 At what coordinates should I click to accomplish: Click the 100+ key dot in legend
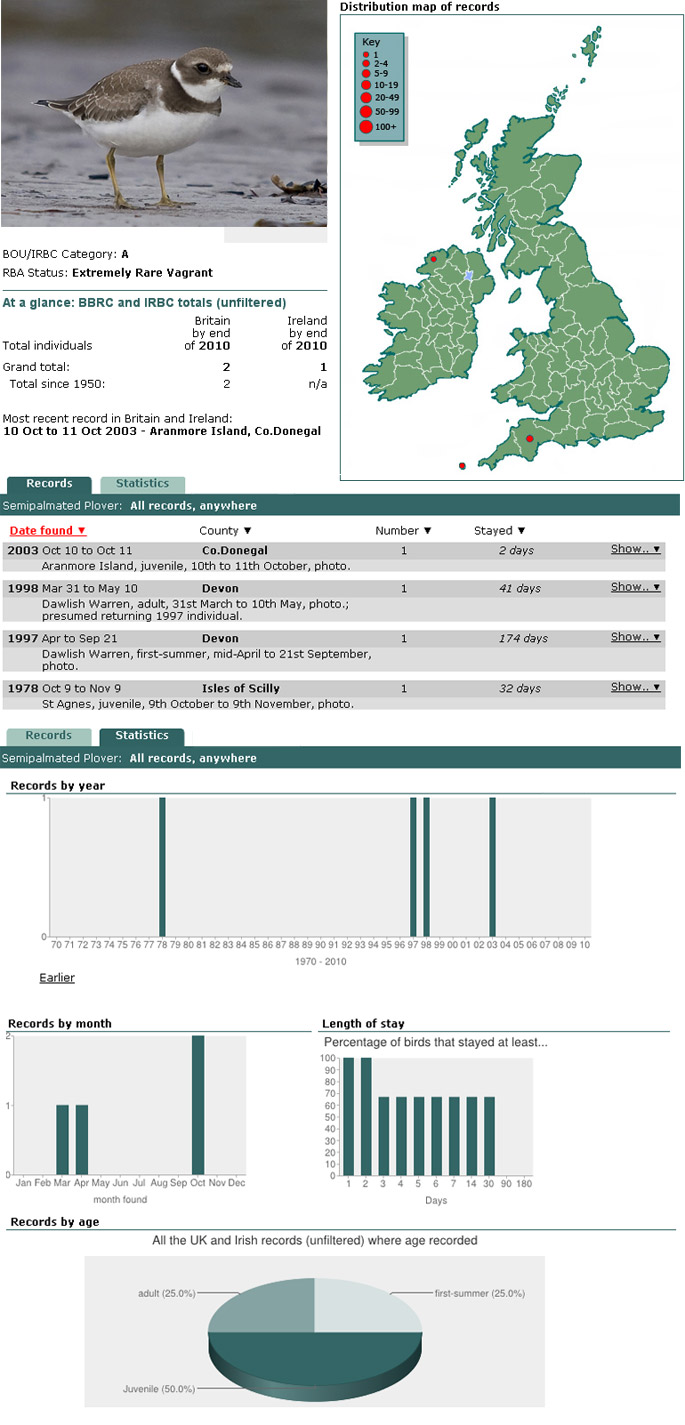[x=365, y=127]
